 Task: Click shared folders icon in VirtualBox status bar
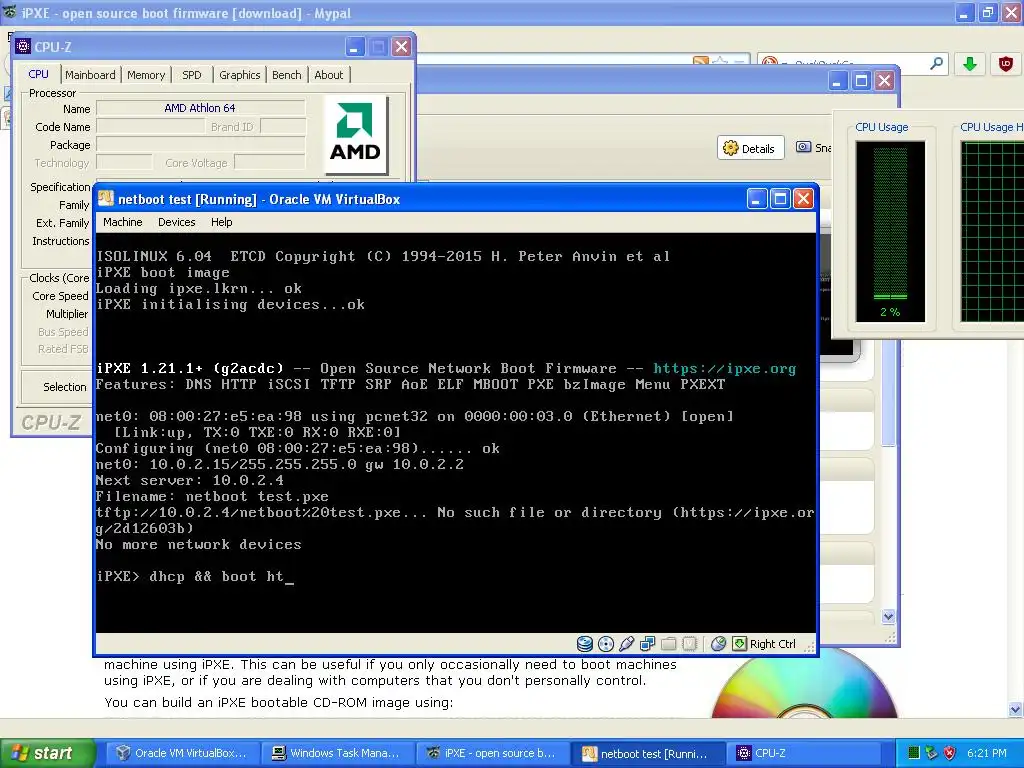click(x=669, y=644)
